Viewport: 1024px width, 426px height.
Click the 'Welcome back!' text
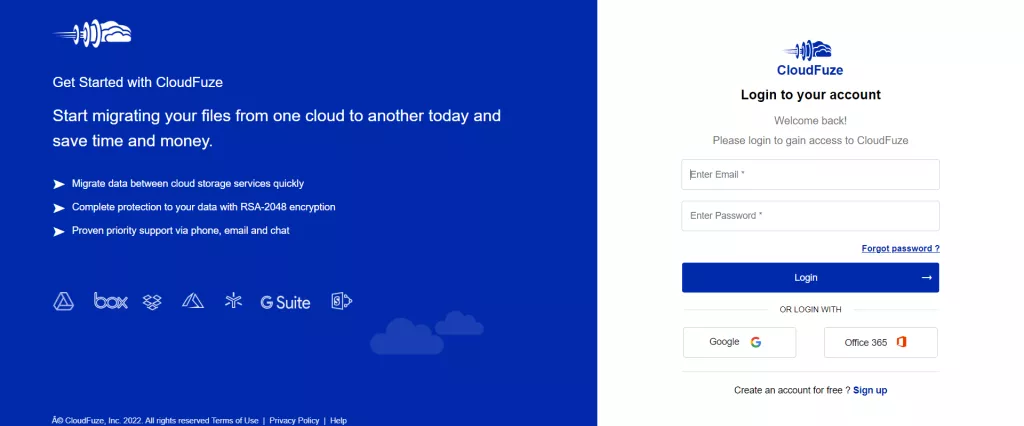coord(810,121)
